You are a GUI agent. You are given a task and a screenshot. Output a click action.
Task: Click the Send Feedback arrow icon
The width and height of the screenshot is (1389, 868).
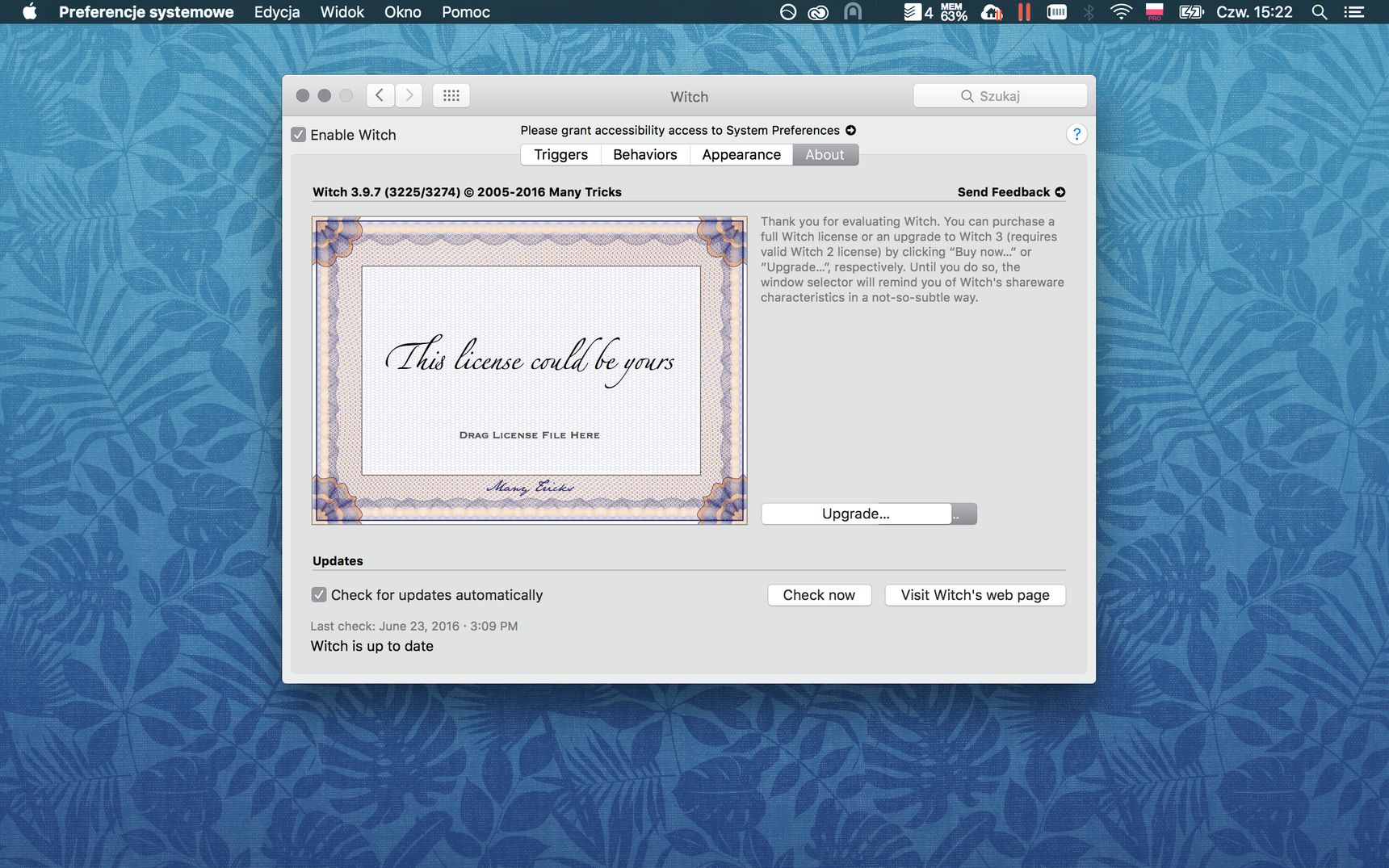tap(1060, 192)
